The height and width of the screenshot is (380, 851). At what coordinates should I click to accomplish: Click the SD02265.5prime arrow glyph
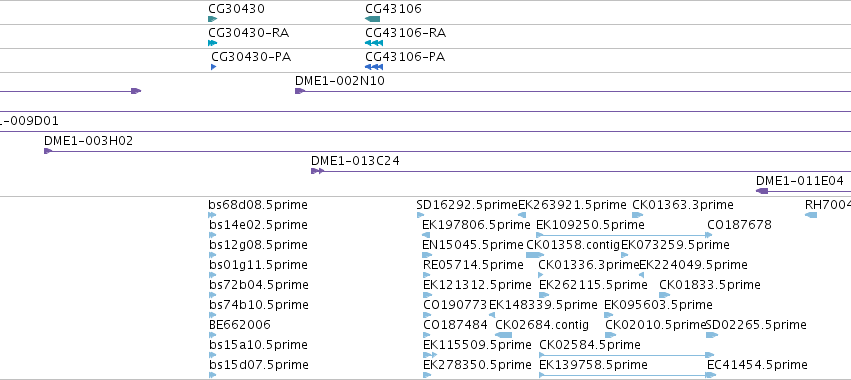click(712, 335)
